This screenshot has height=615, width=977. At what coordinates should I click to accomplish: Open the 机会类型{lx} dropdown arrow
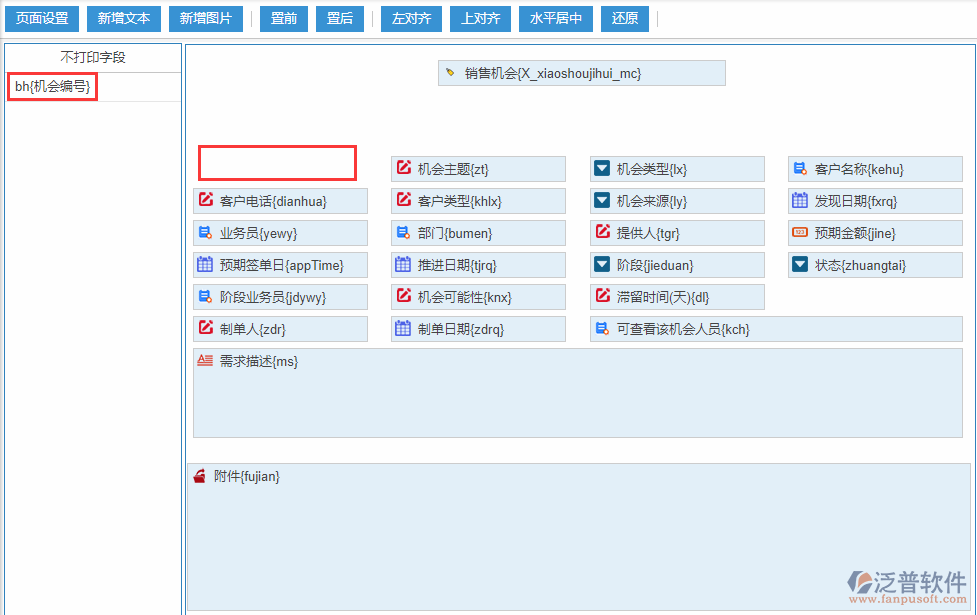tap(603, 168)
